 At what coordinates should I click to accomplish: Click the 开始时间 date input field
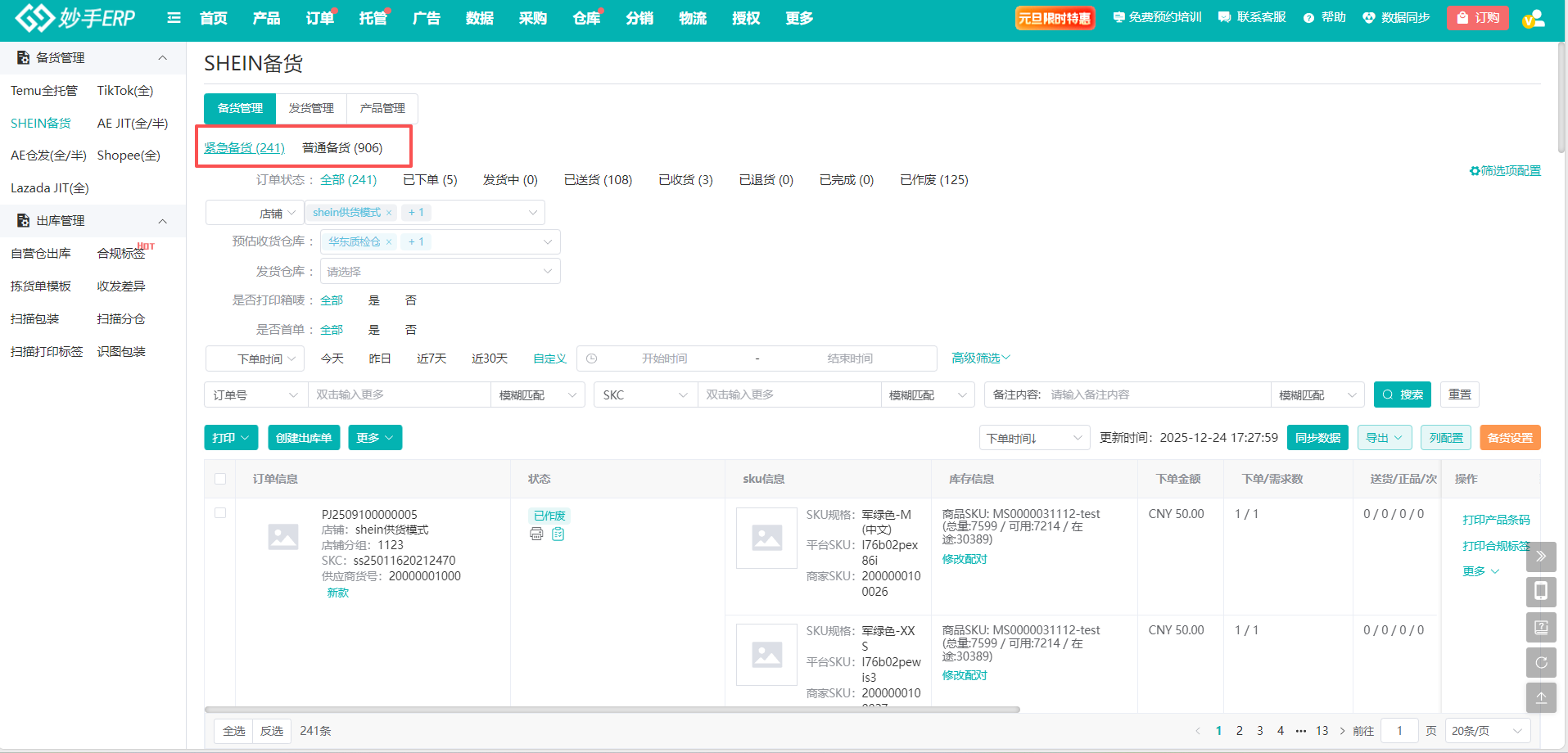[x=664, y=358]
